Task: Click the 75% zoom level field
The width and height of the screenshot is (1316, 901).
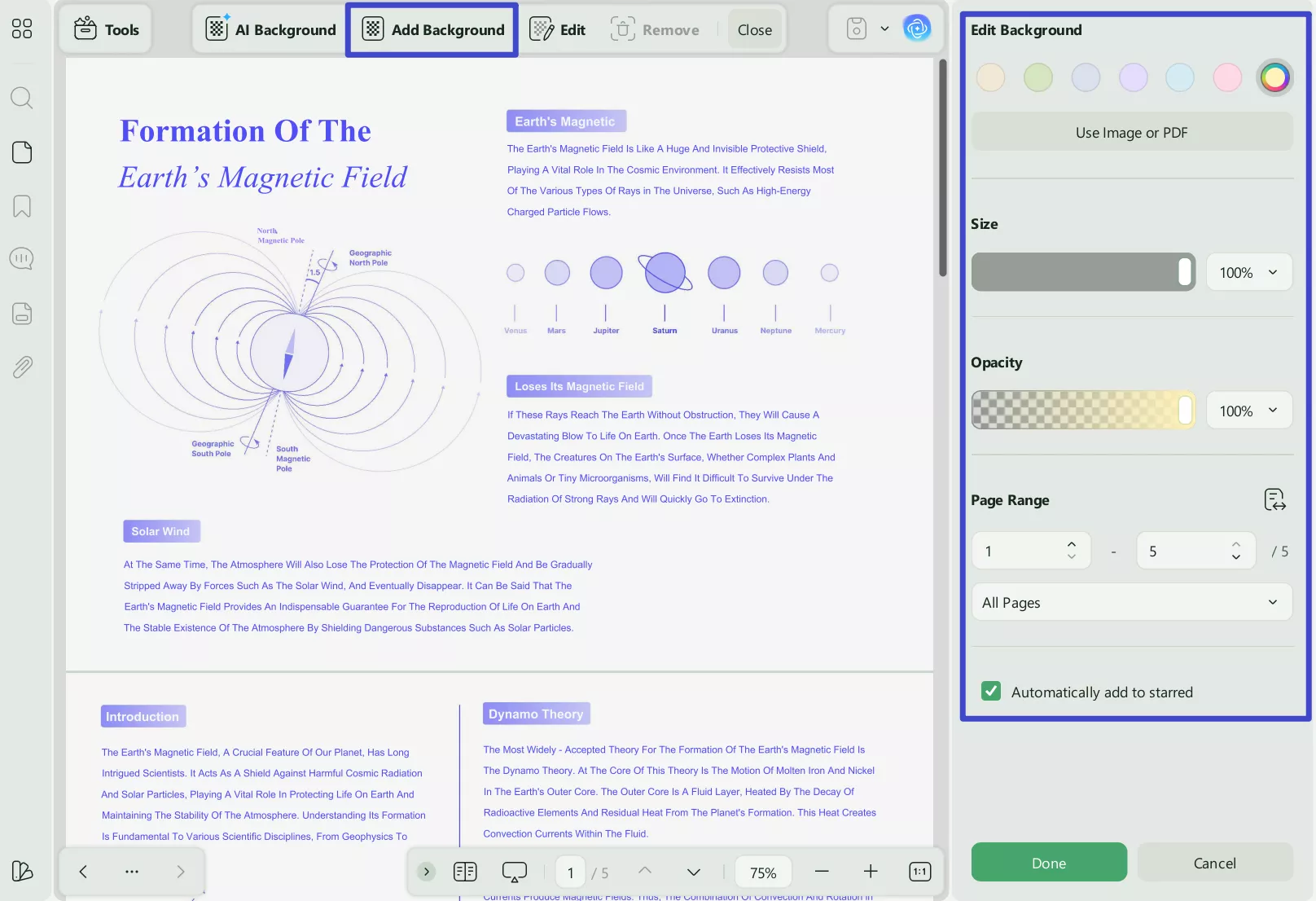Action: 763,872
